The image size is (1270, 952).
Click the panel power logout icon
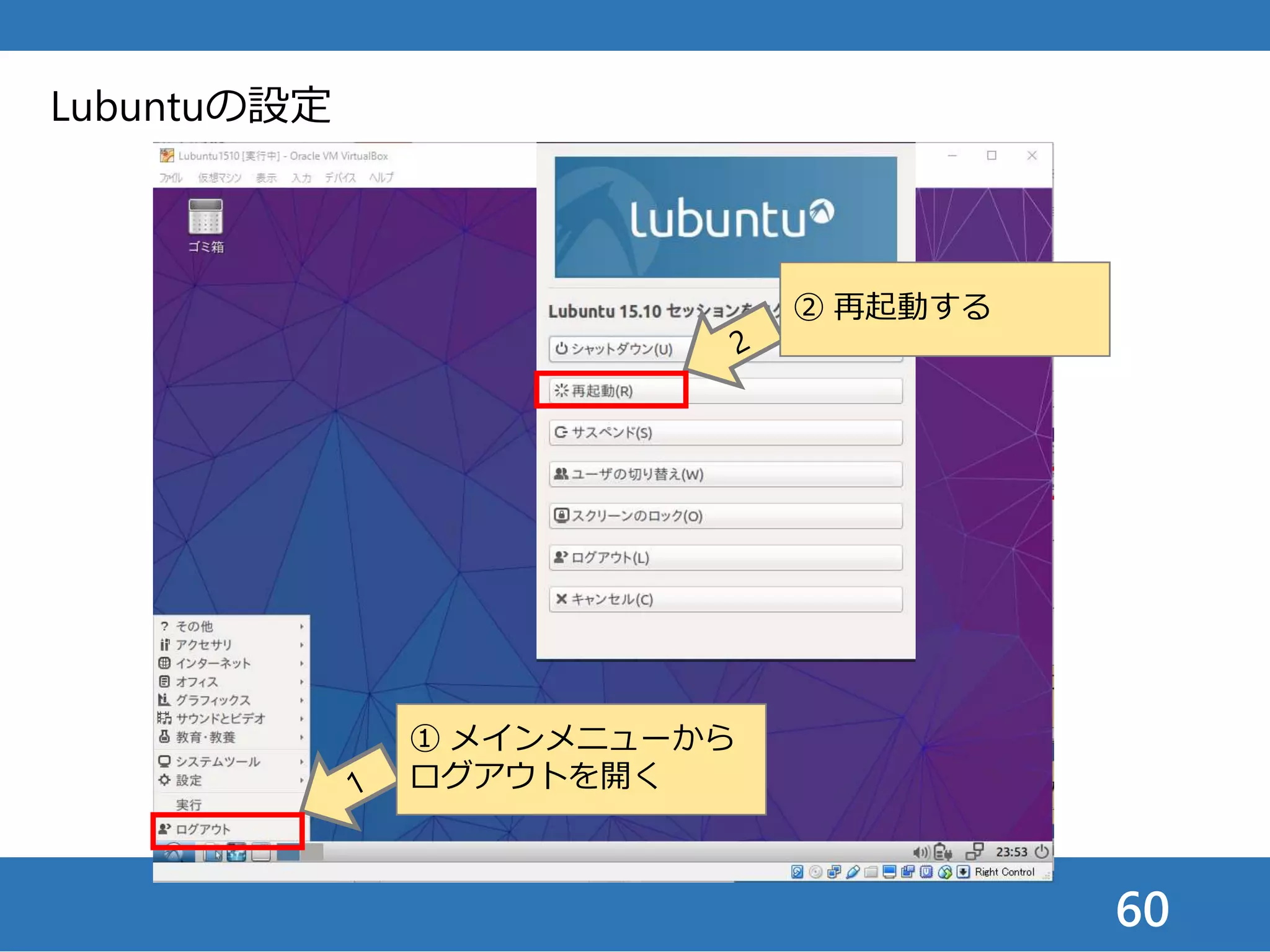click(x=1042, y=852)
